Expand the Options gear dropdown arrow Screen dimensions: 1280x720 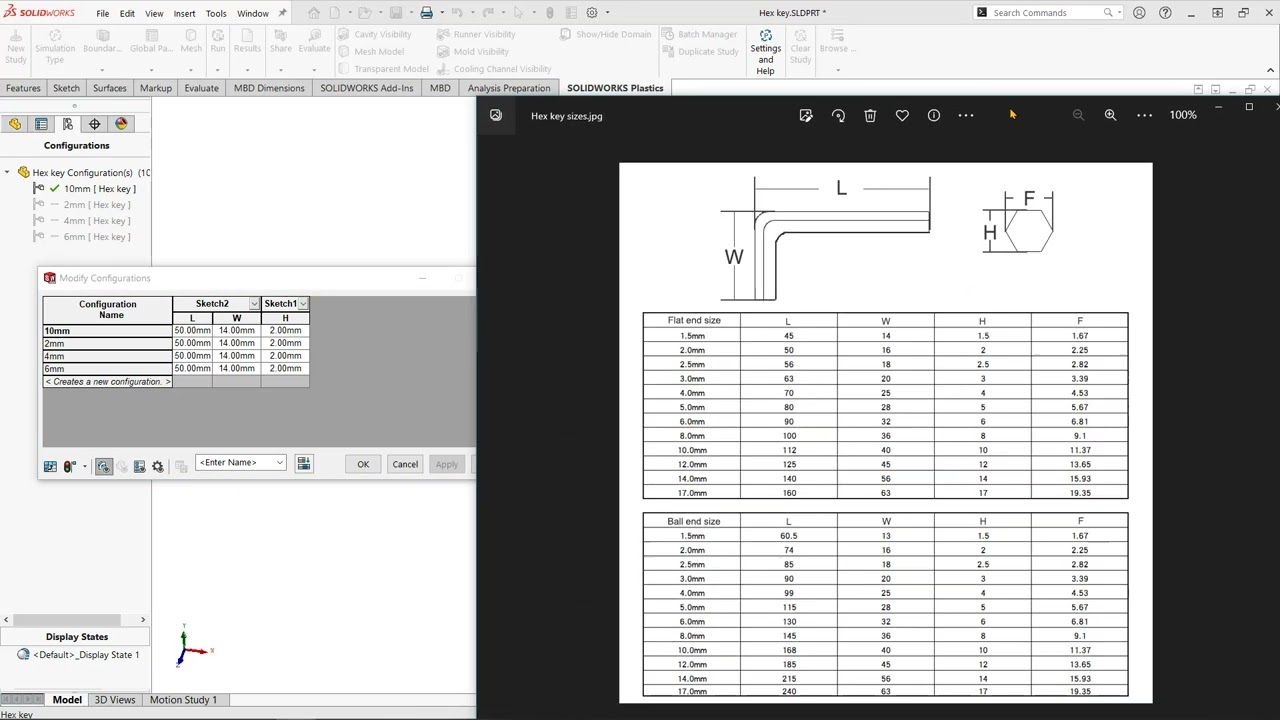(x=607, y=13)
